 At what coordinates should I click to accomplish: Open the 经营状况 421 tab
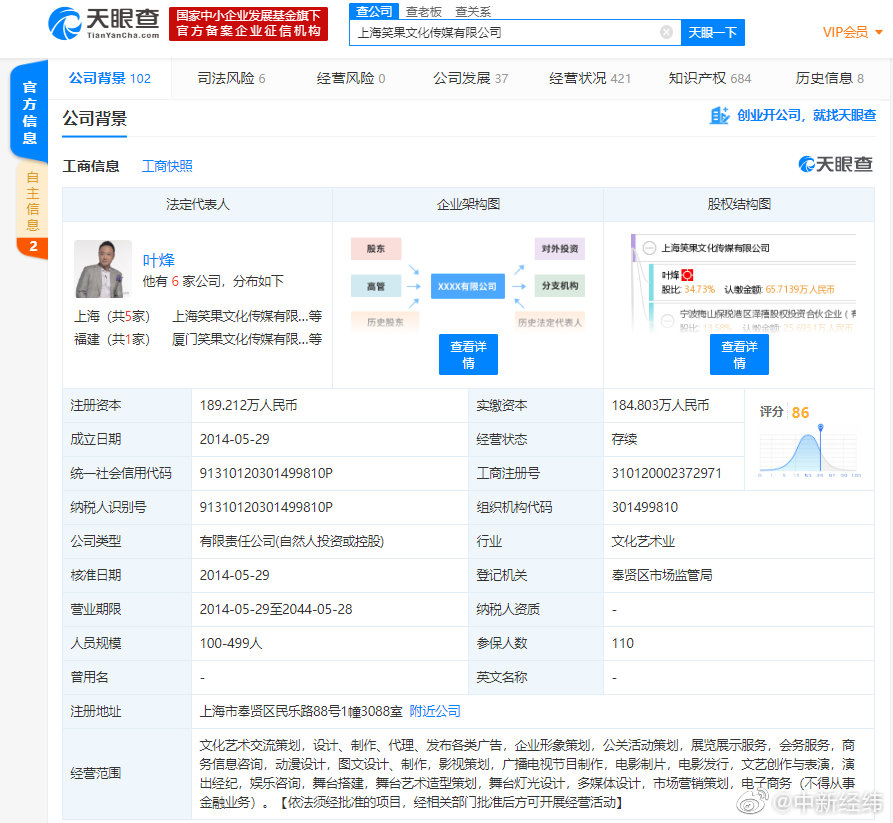point(590,79)
